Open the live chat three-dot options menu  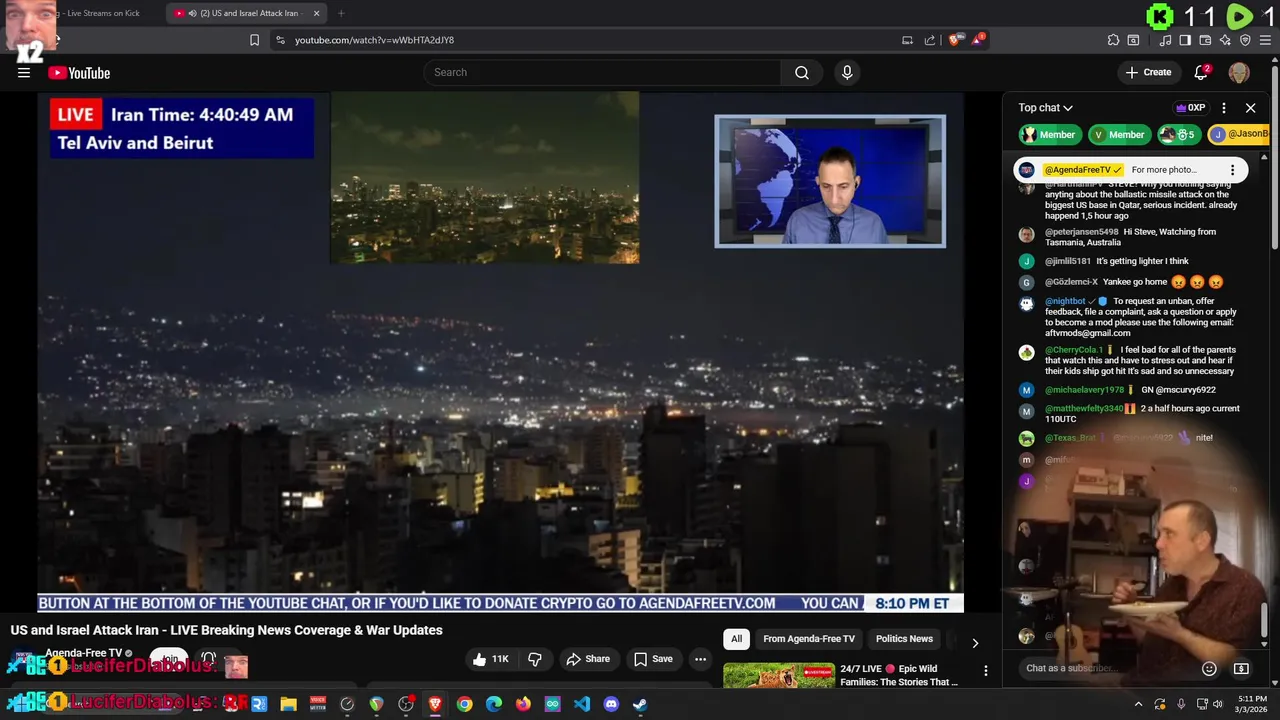tap(1224, 108)
